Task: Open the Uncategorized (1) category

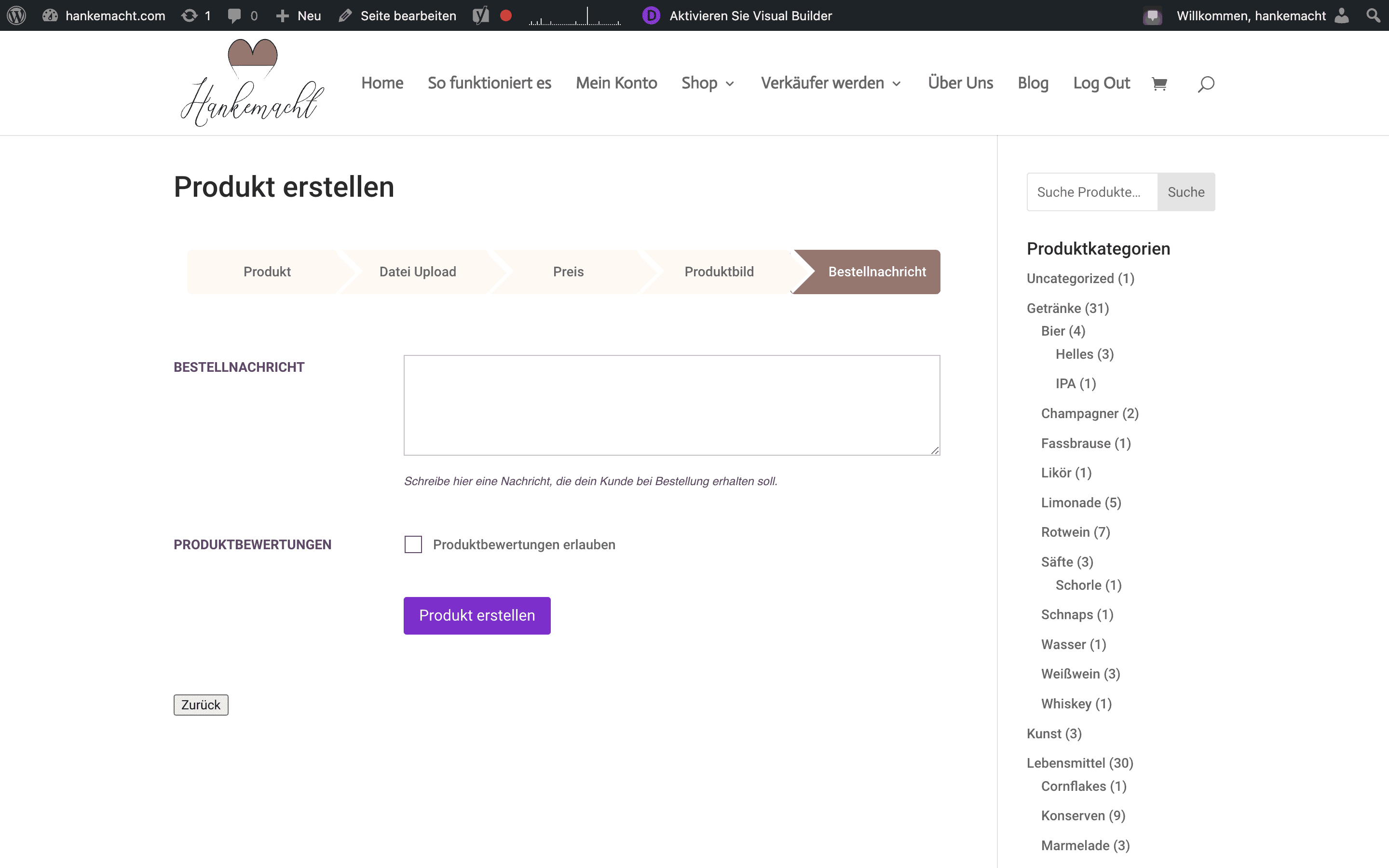Action: point(1080,278)
